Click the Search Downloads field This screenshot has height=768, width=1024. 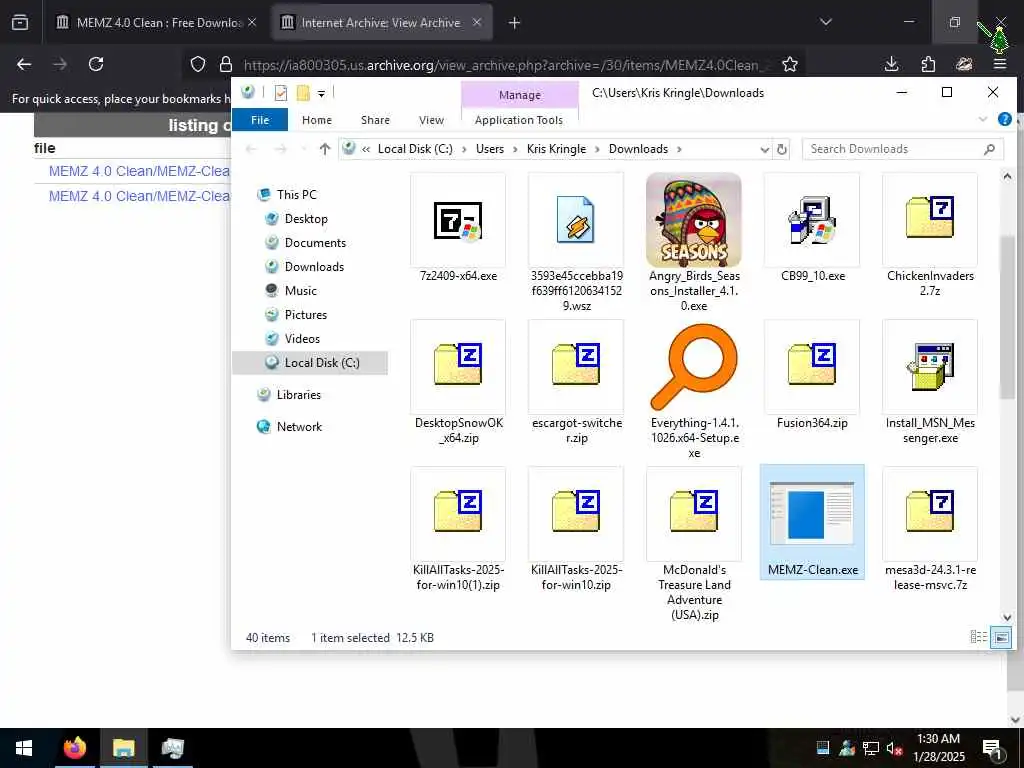click(903, 149)
